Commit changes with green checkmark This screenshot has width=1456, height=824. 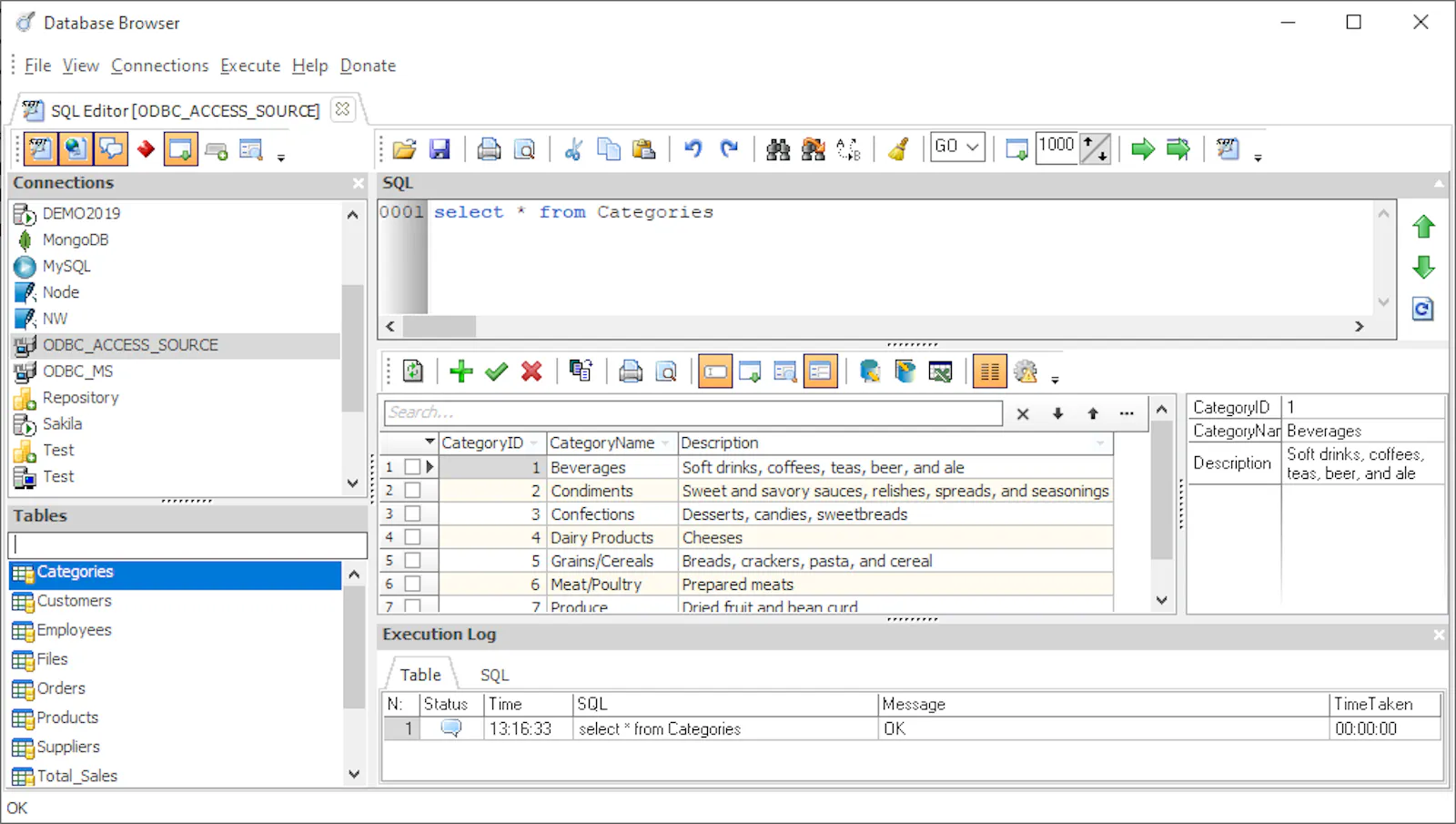[x=497, y=371]
